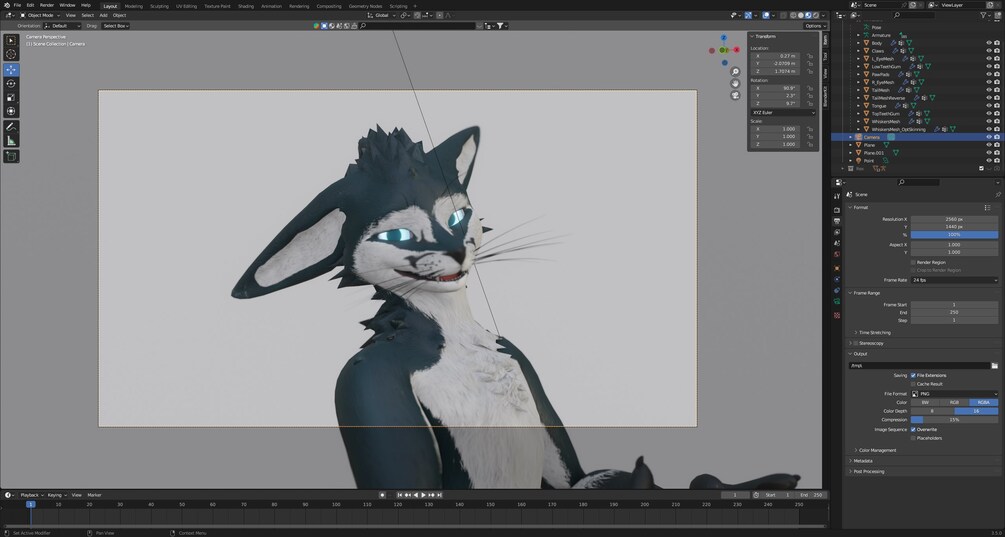This screenshot has height=537, width=1005.
Task: Open the Object Mode dropdown
Action: coord(40,15)
